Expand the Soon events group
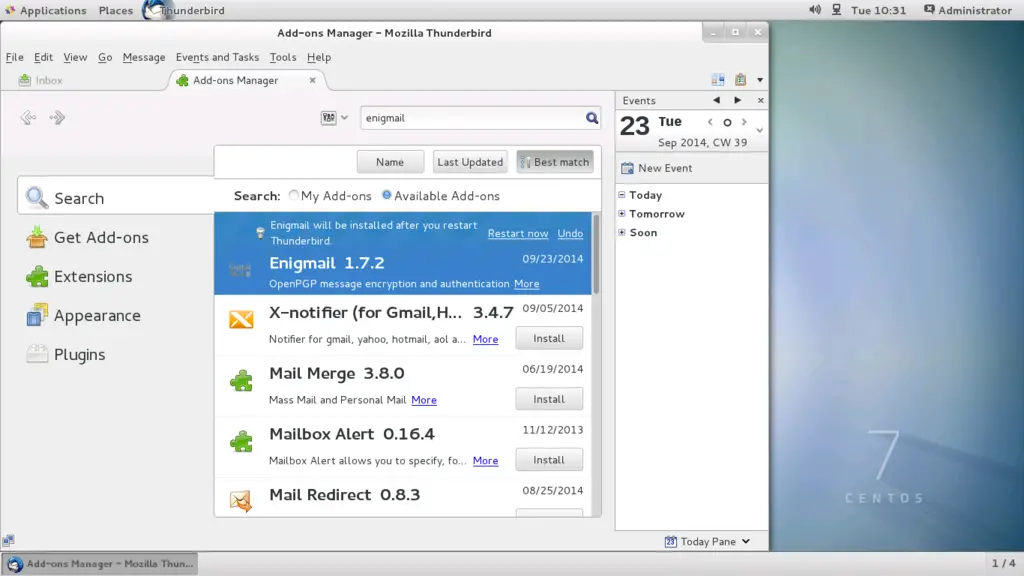 (622, 232)
